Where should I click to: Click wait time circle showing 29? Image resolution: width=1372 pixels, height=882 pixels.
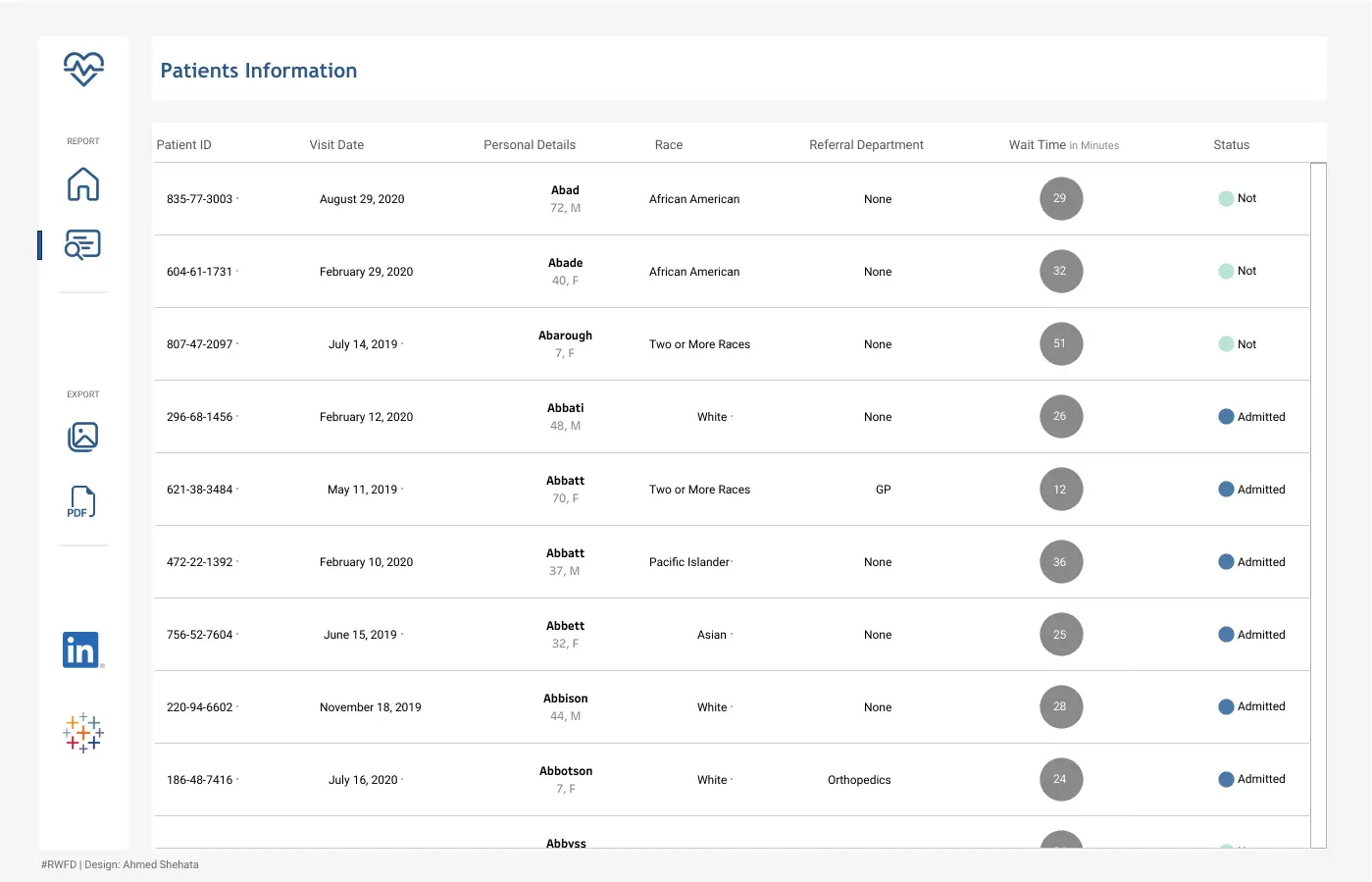coord(1060,198)
